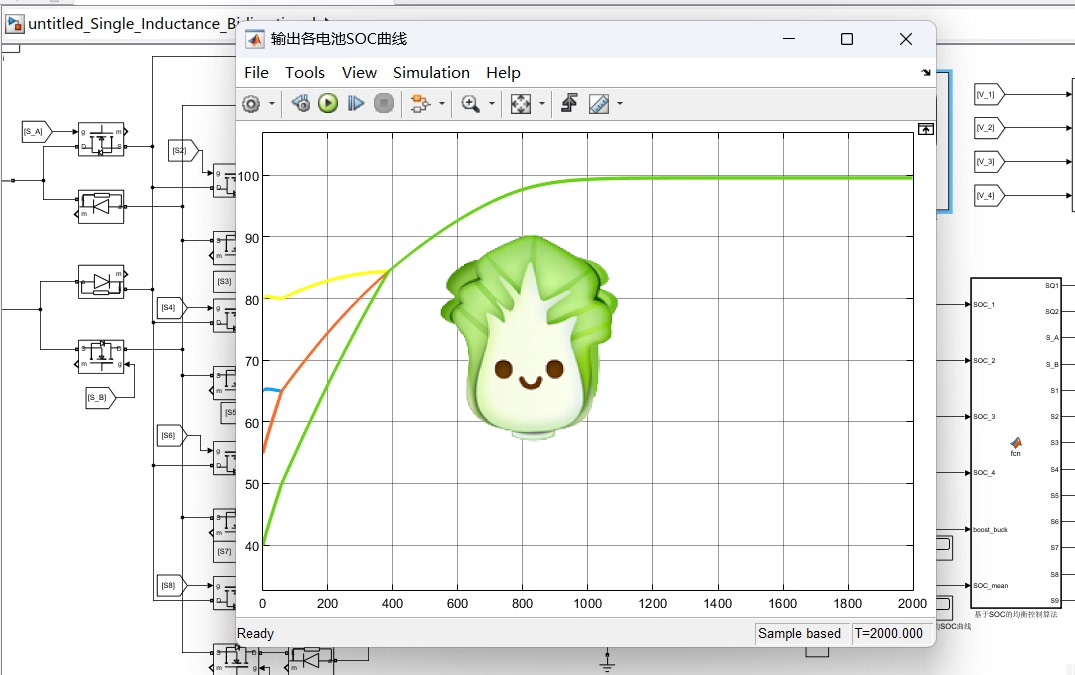The image size is (1075, 675).
Task: Click the T=2000.000 status field
Action: click(x=889, y=633)
